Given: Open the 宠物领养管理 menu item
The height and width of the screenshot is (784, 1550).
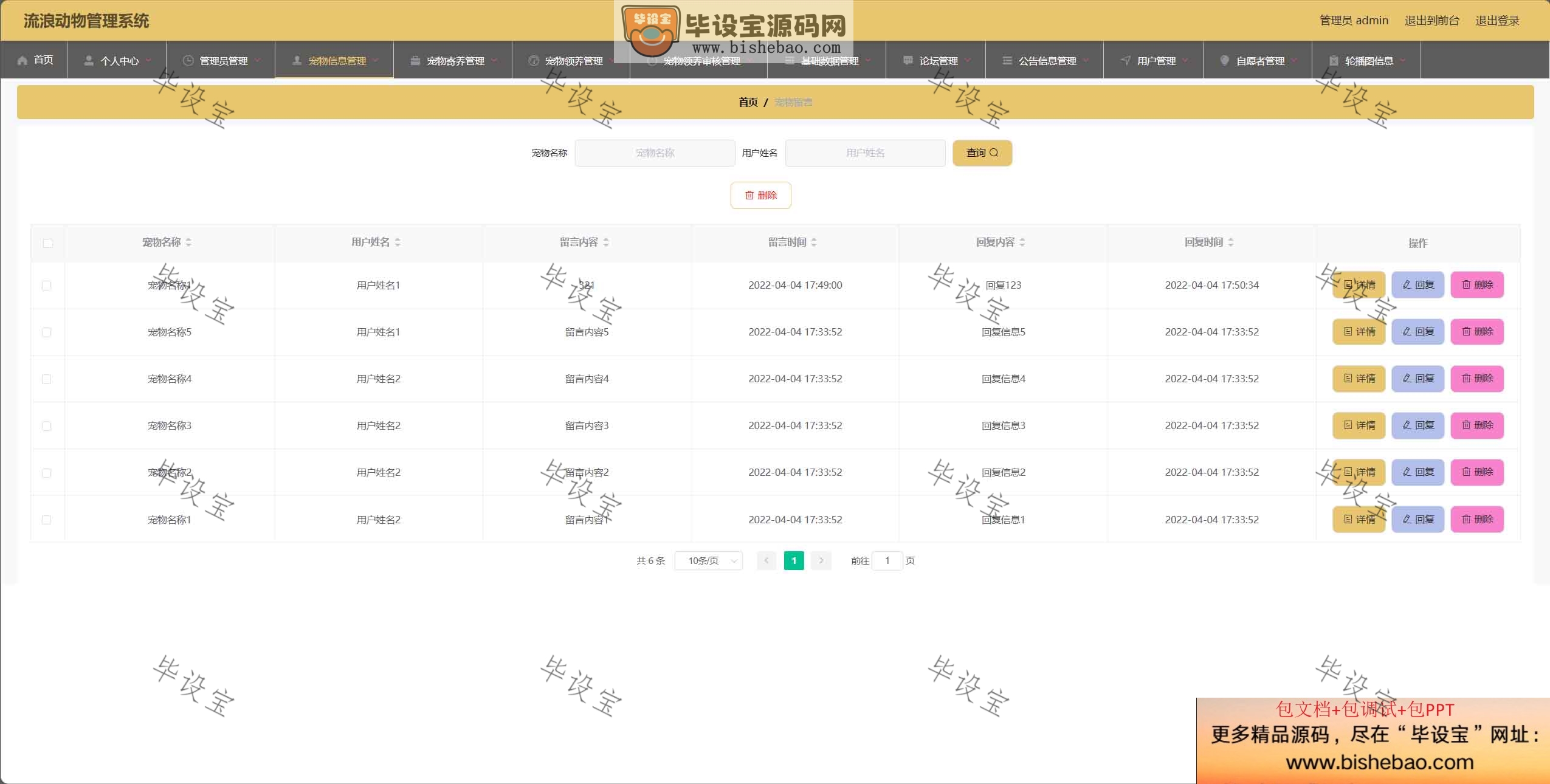Looking at the screenshot, I should [x=571, y=60].
